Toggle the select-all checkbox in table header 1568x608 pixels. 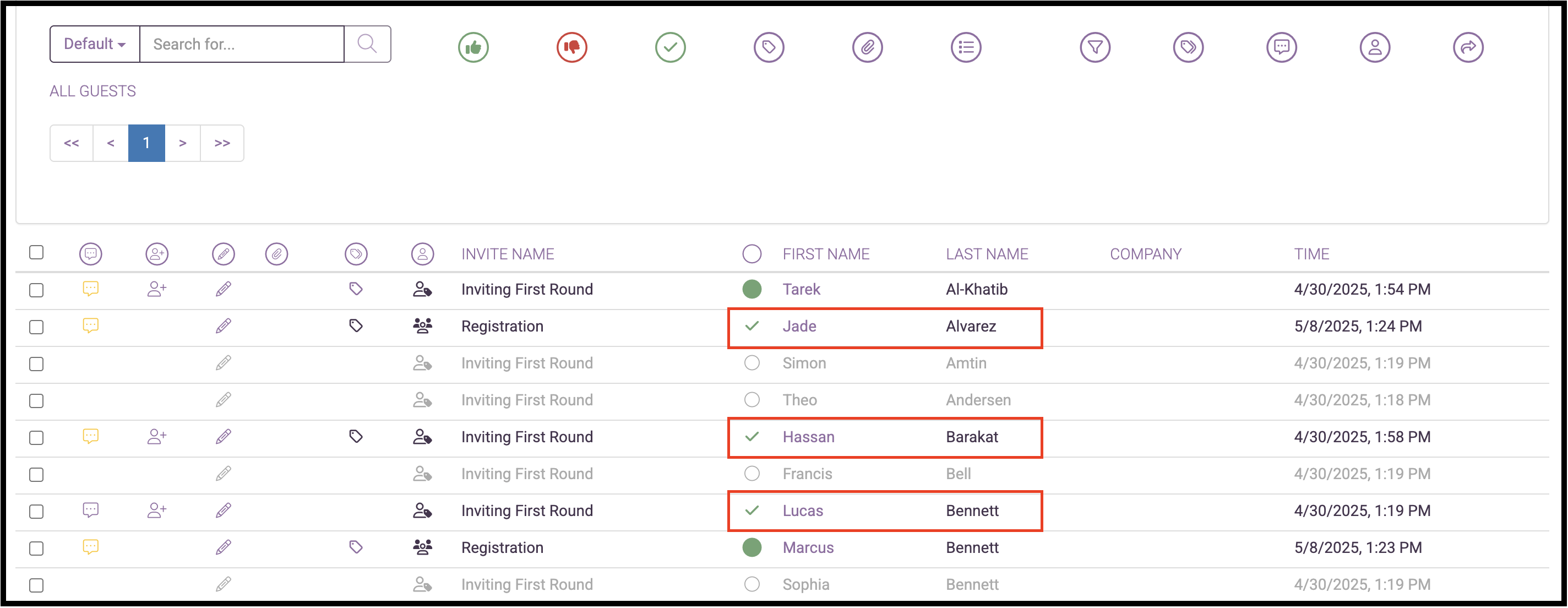[x=36, y=253]
